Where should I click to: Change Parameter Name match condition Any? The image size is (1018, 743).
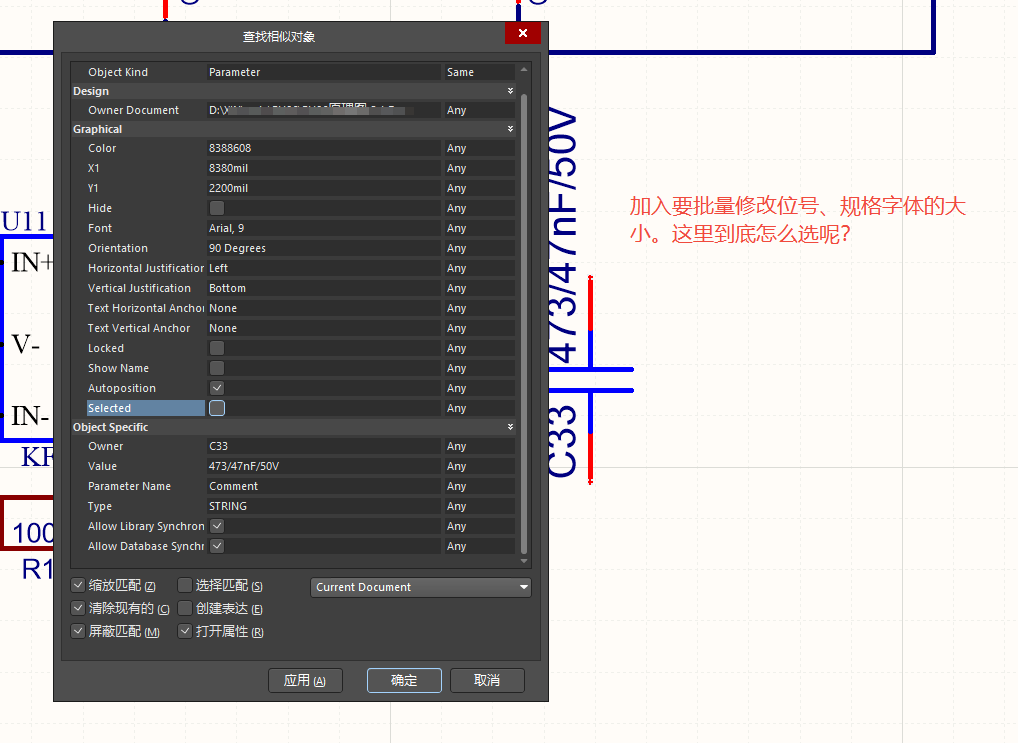point(479,486)
